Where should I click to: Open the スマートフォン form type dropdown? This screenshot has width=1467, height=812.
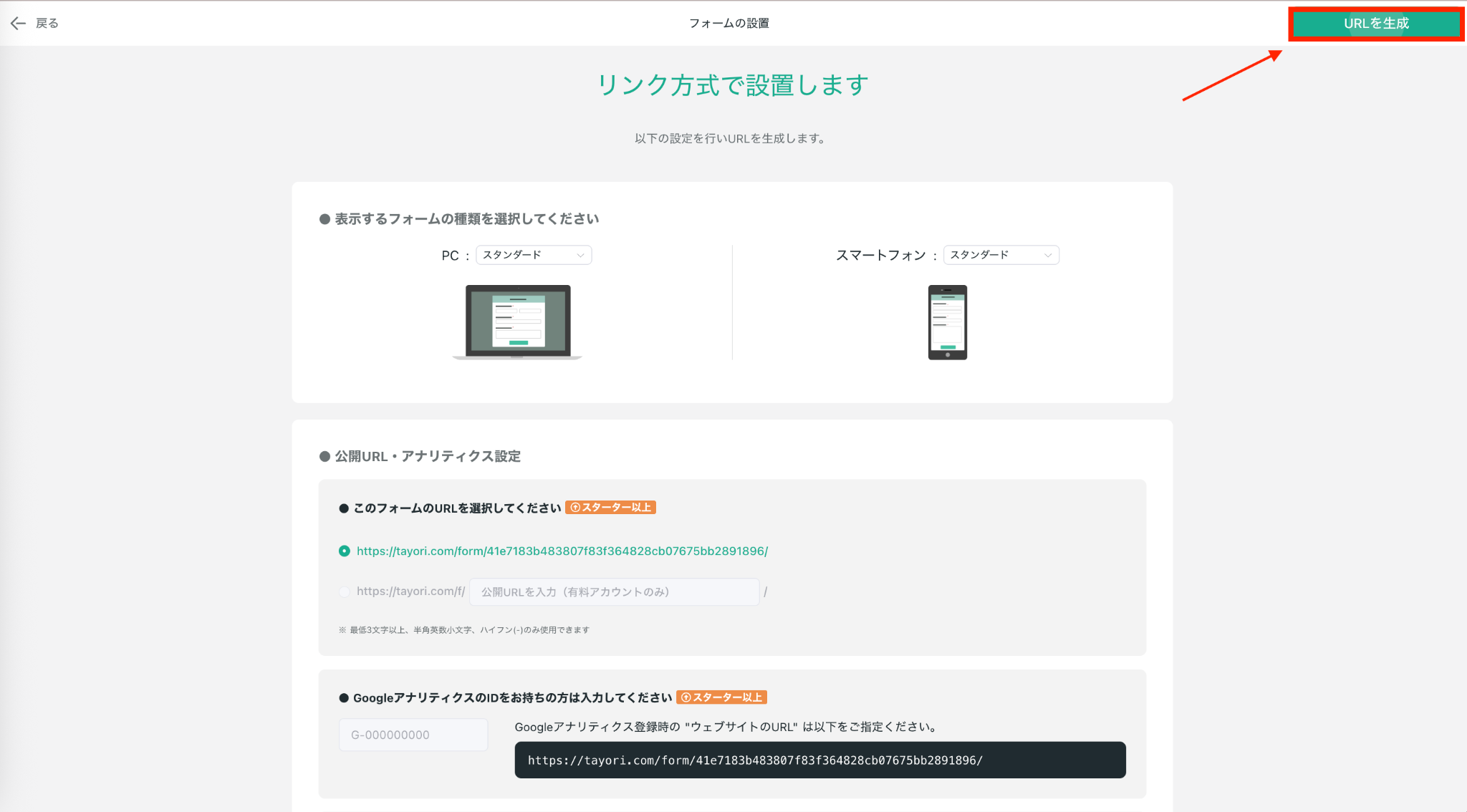(1001, 255)
